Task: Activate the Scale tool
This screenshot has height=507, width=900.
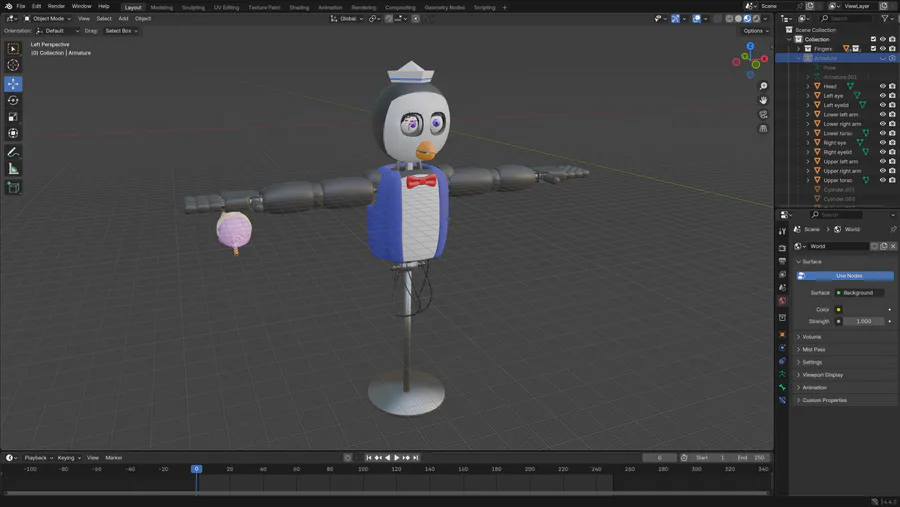Action: click(x=13, y=117)
